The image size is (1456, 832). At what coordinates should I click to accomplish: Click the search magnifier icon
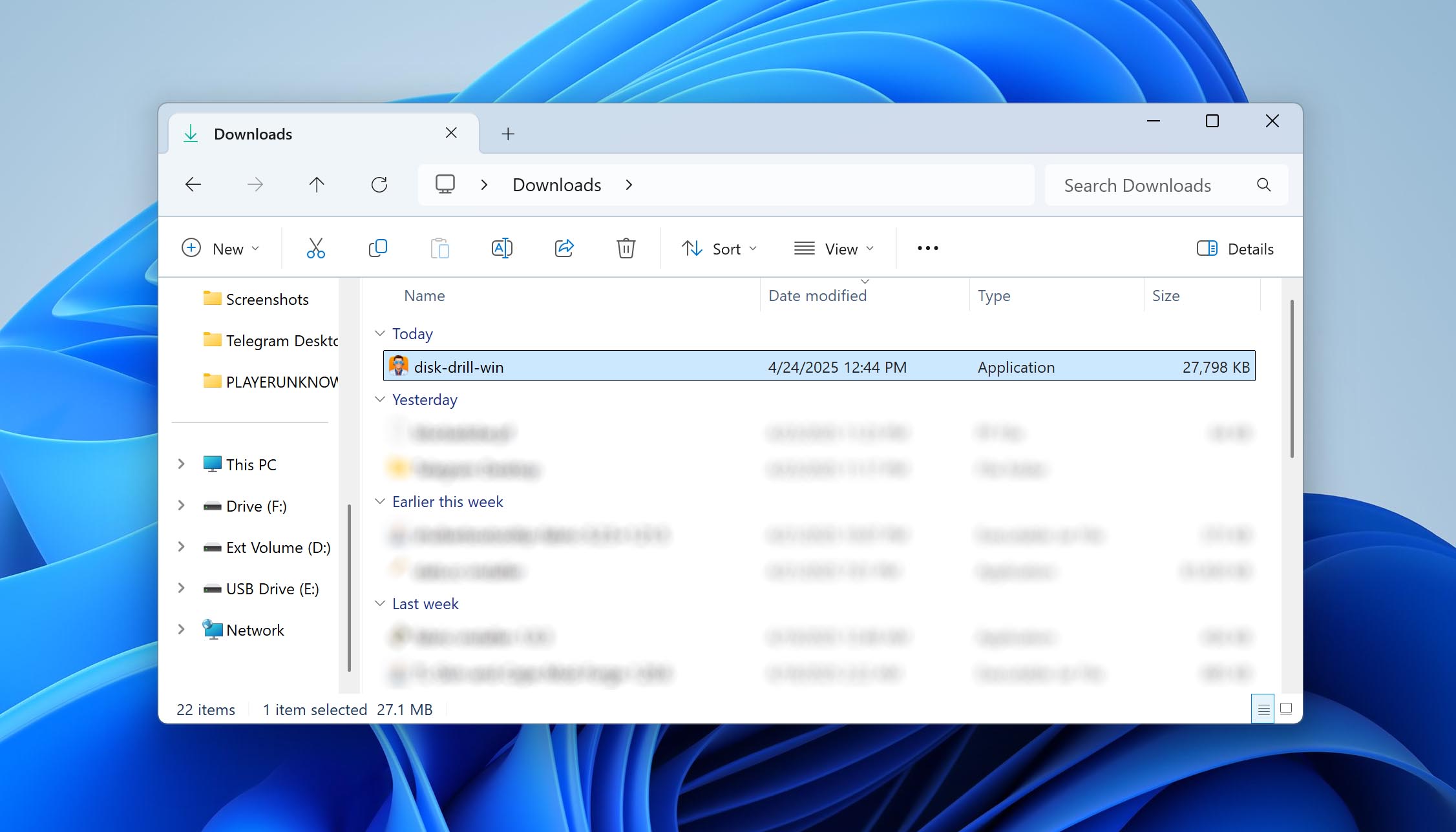pos(1264,185)
